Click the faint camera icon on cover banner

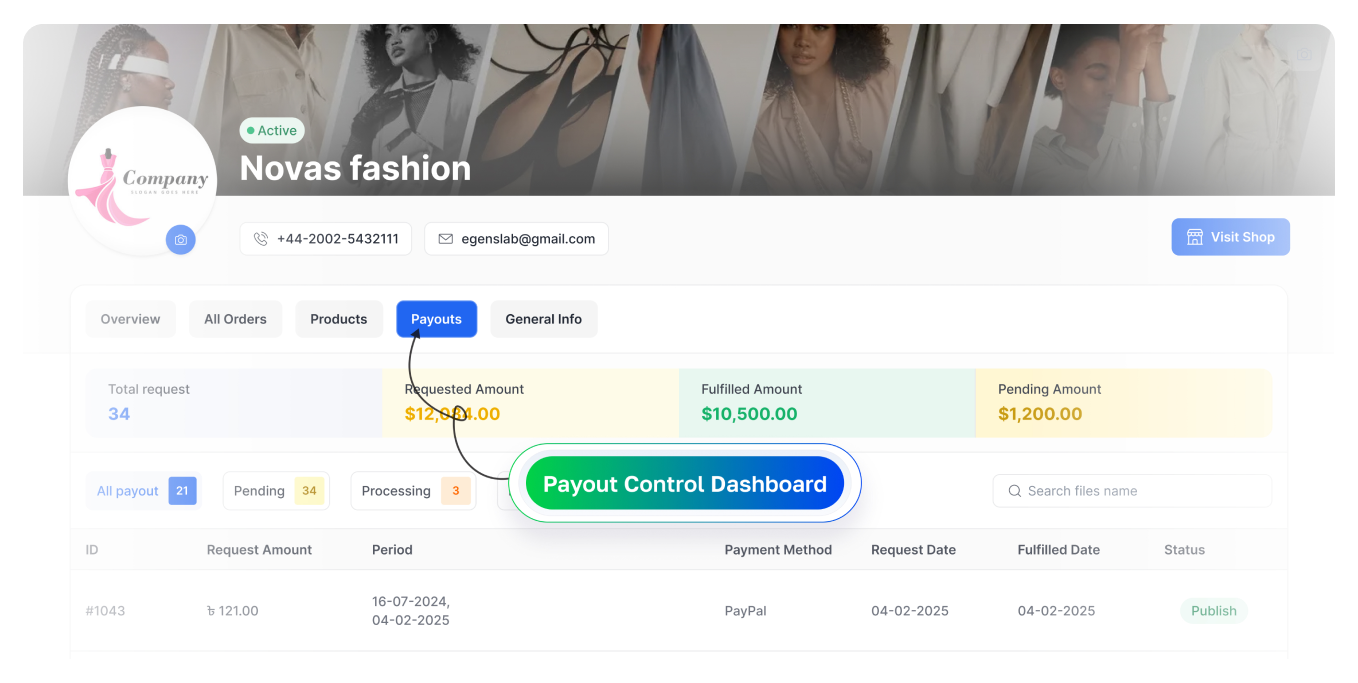[1303, 54]
